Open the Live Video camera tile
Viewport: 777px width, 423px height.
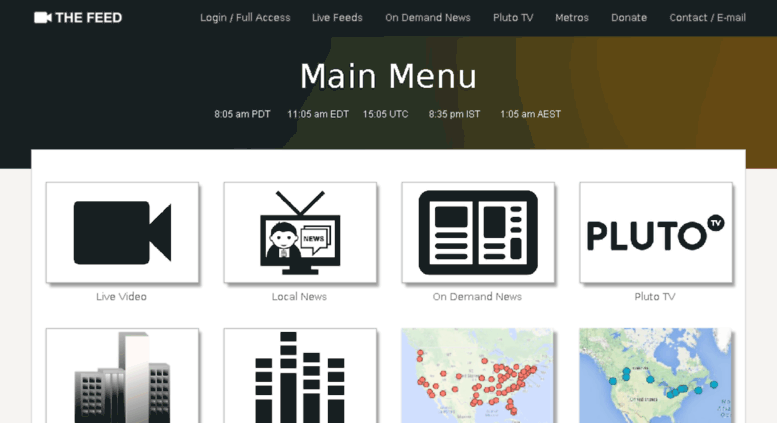[x=122, y=233]
